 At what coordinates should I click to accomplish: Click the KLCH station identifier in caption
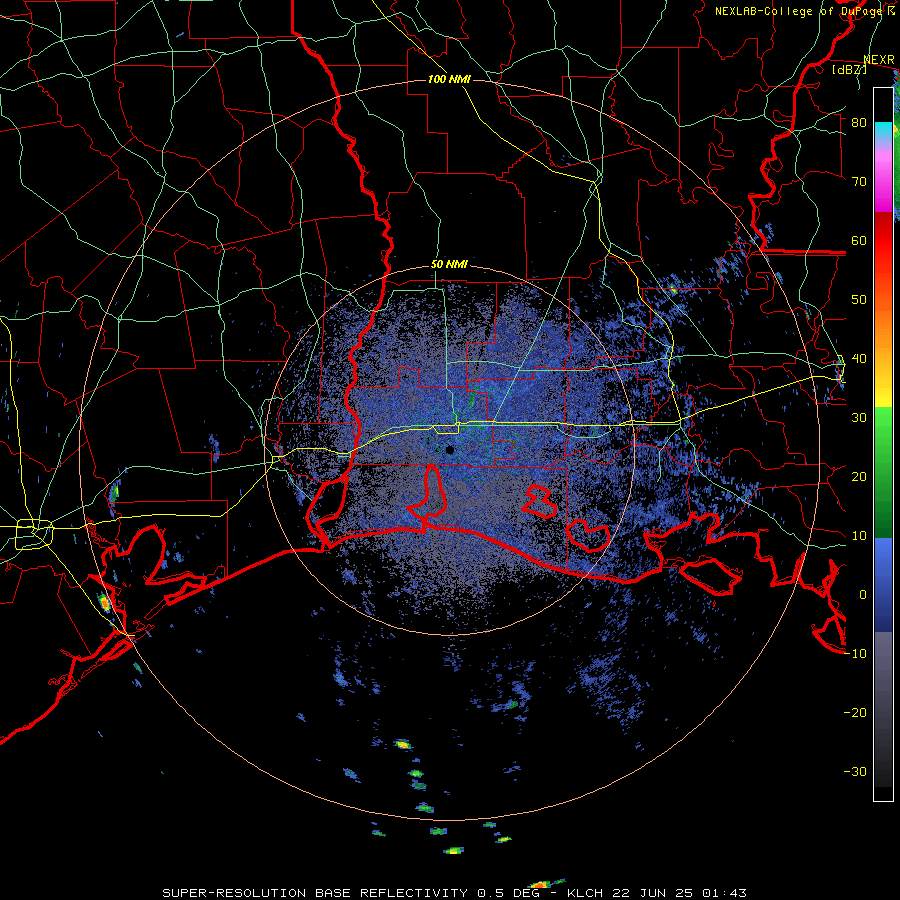coord(585,893)
